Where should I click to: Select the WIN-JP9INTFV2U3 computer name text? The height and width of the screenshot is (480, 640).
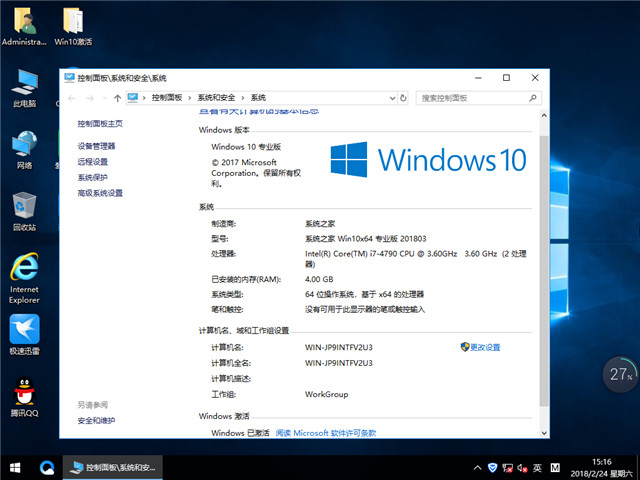tap(339, 347)
